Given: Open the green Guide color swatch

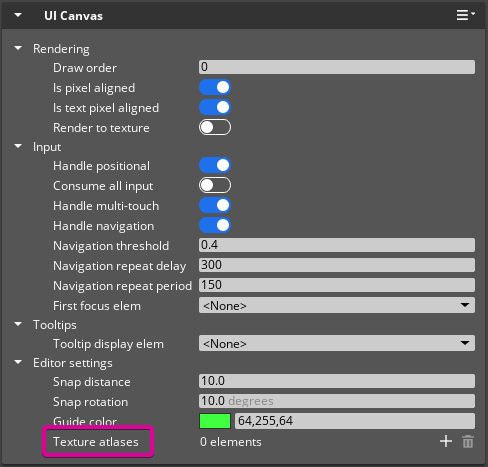Looking at the screenshot, I should tap(215, 421).
